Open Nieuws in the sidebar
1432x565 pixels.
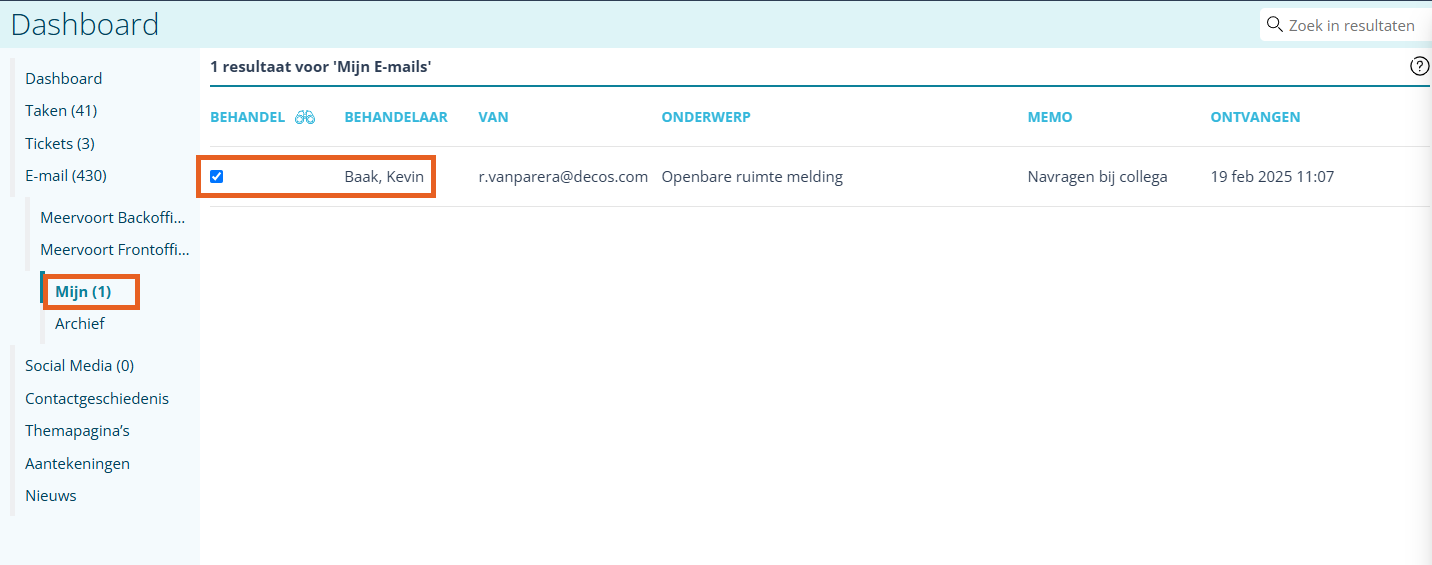(51, 496)
